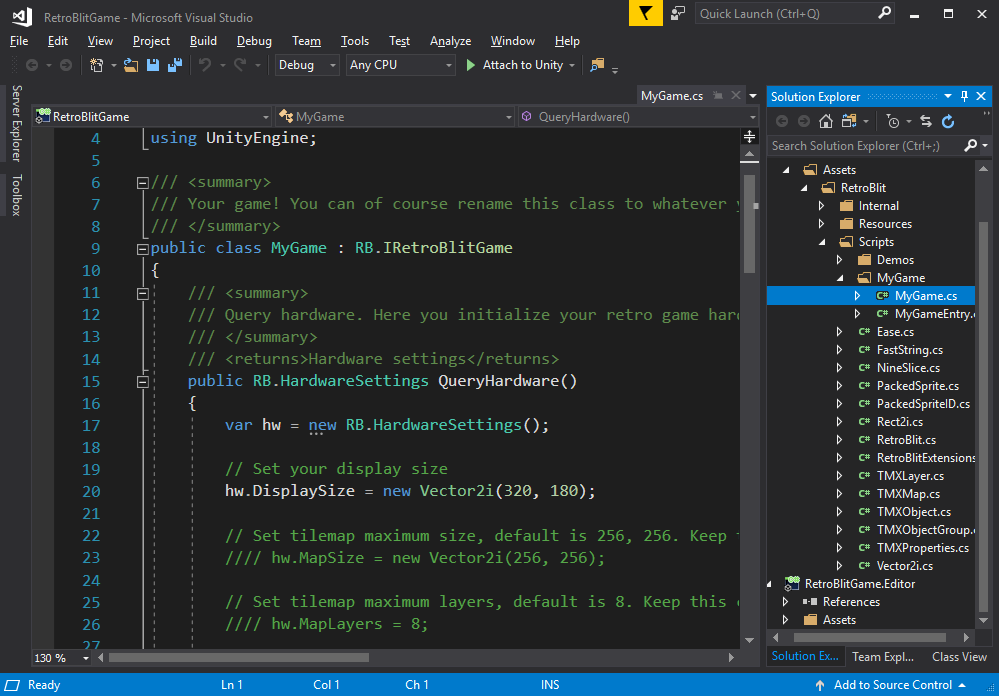Click the notifications flag icon in title bar

[645, 14]
